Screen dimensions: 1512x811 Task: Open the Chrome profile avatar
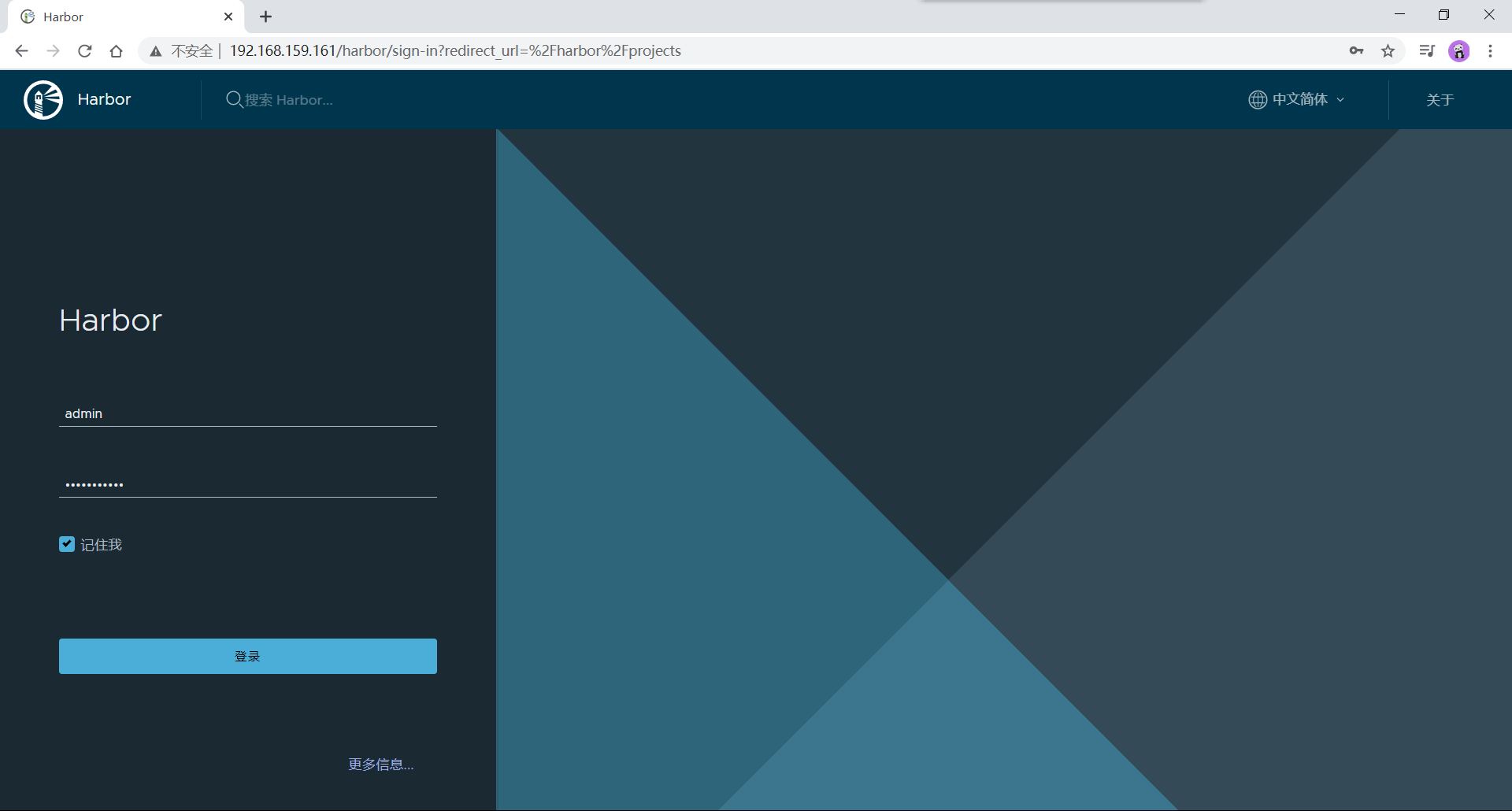1459,51
